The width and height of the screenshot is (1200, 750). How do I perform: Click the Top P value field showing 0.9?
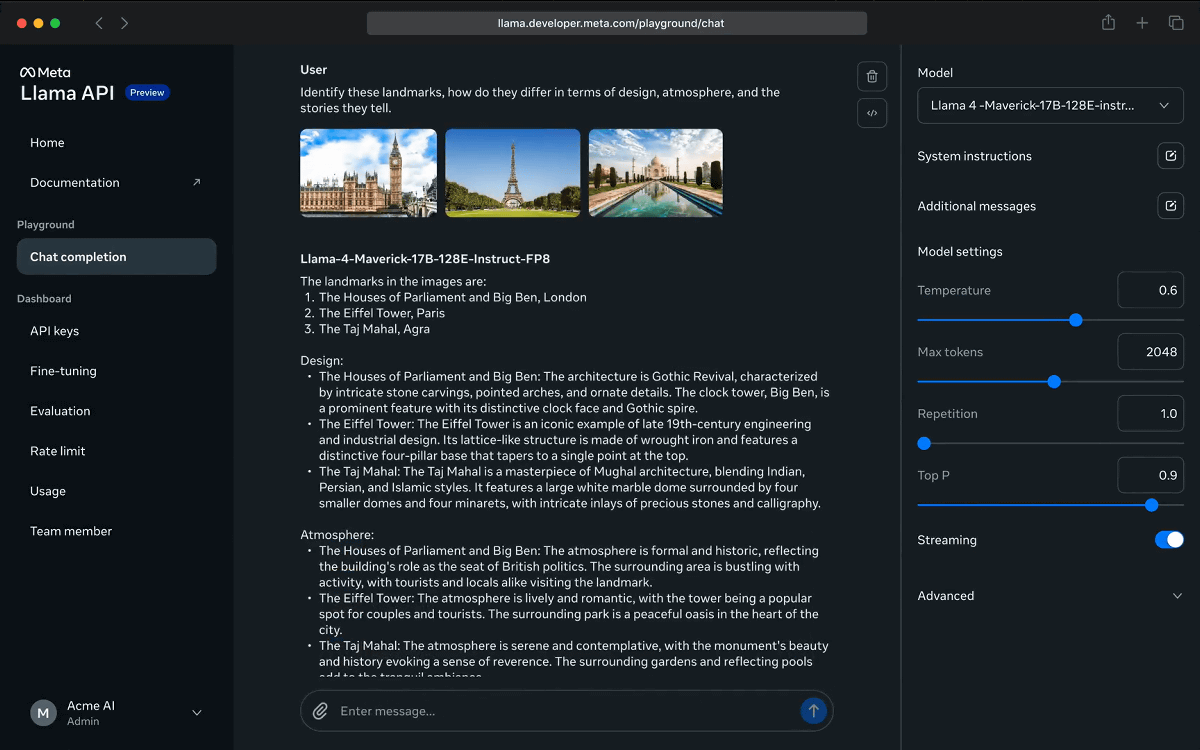point(1151,475)
